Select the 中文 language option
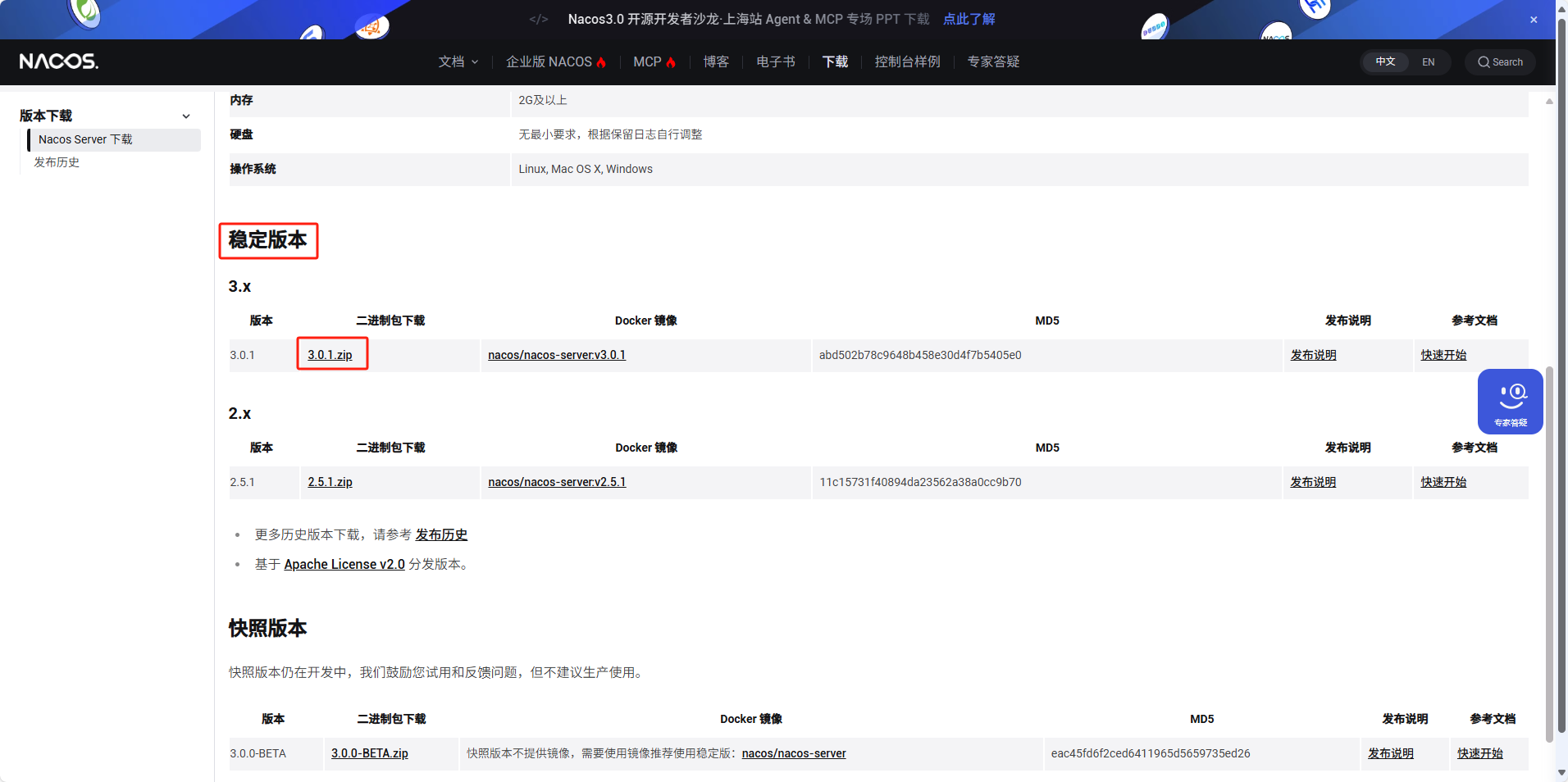The width and height of the screenshot is (1568, 782). [1385, 61]
